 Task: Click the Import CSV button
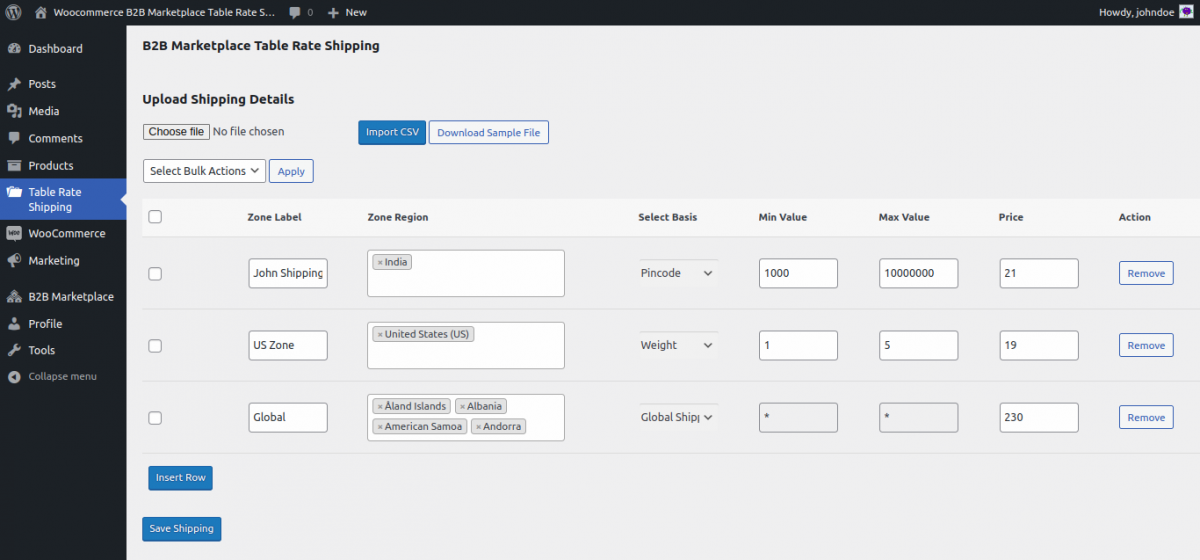pos(392,133)
